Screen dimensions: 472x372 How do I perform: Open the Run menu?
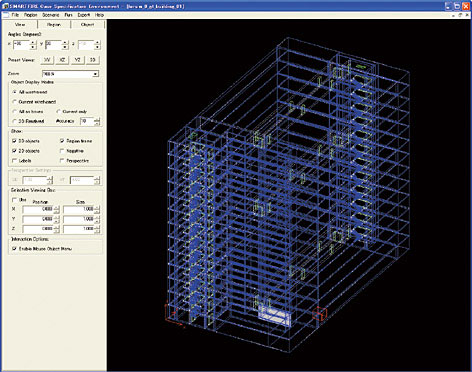68,15
